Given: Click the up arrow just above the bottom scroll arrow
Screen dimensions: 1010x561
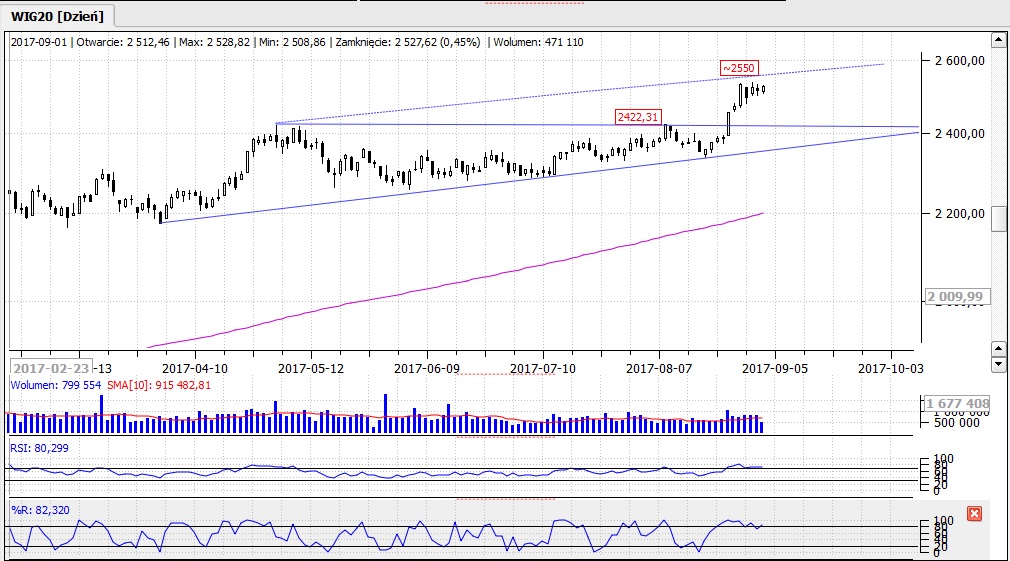Looking at the screenshot, I should pyautogui.click(x=997, y=348).
